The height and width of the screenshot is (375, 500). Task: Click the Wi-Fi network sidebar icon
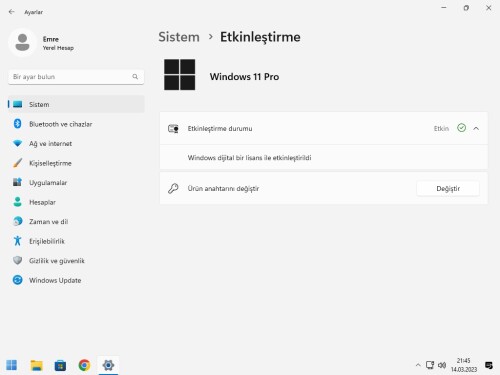pyautogui.click(x=17, y=144)
